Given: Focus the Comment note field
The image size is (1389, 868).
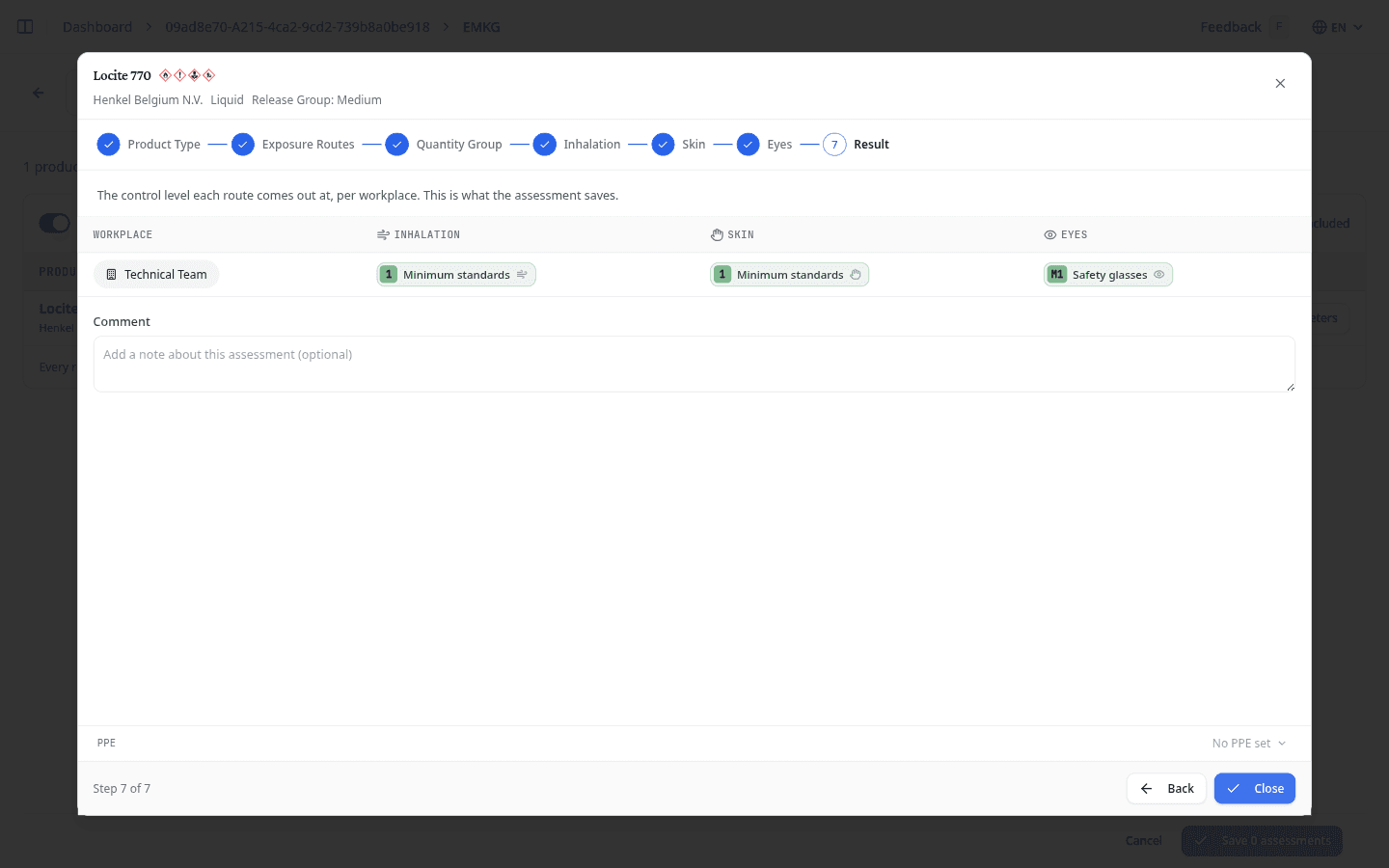Looking at the screenshot, I should 694,364.
